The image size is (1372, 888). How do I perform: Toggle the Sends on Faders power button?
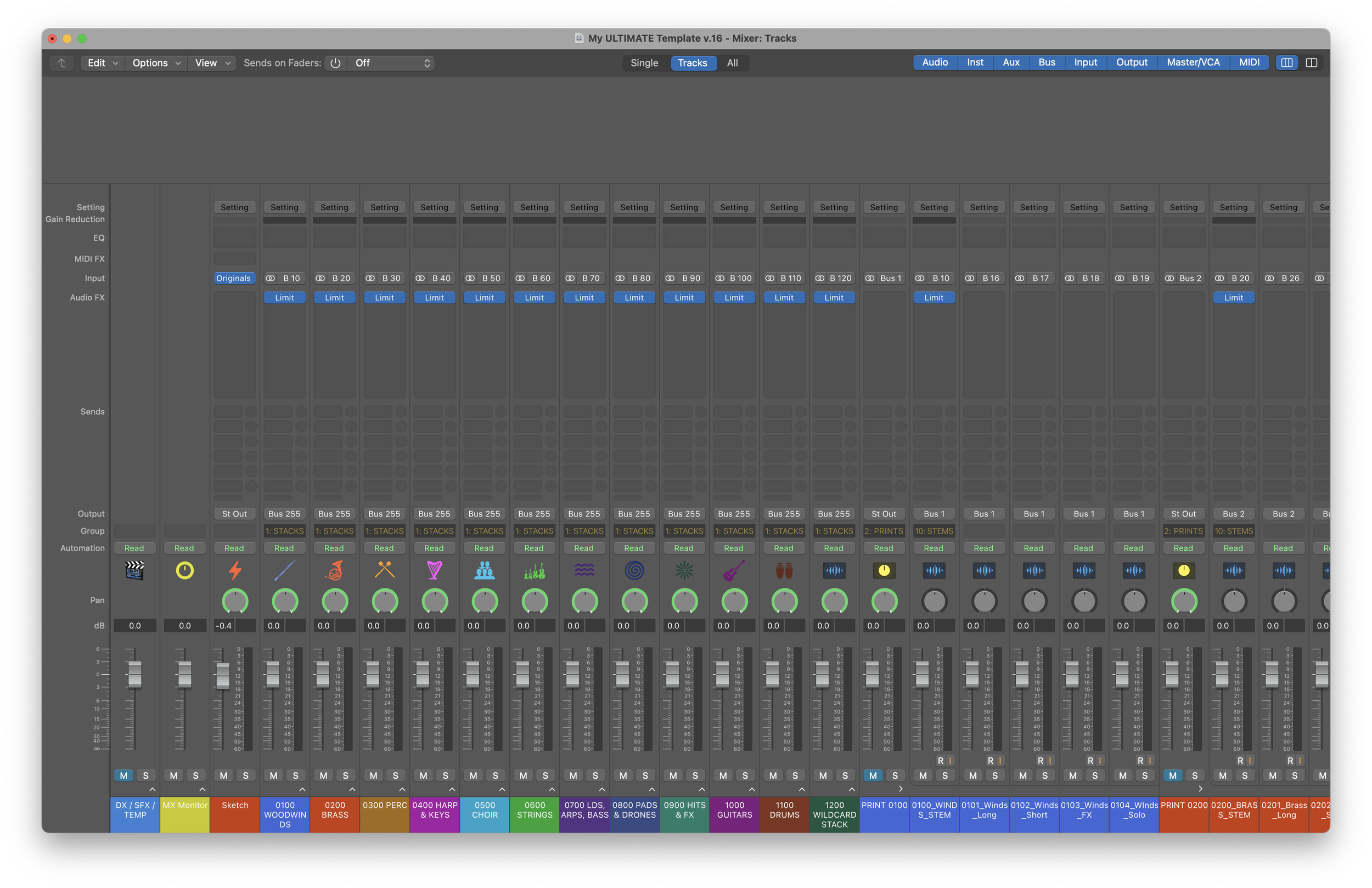pos(335,63)
